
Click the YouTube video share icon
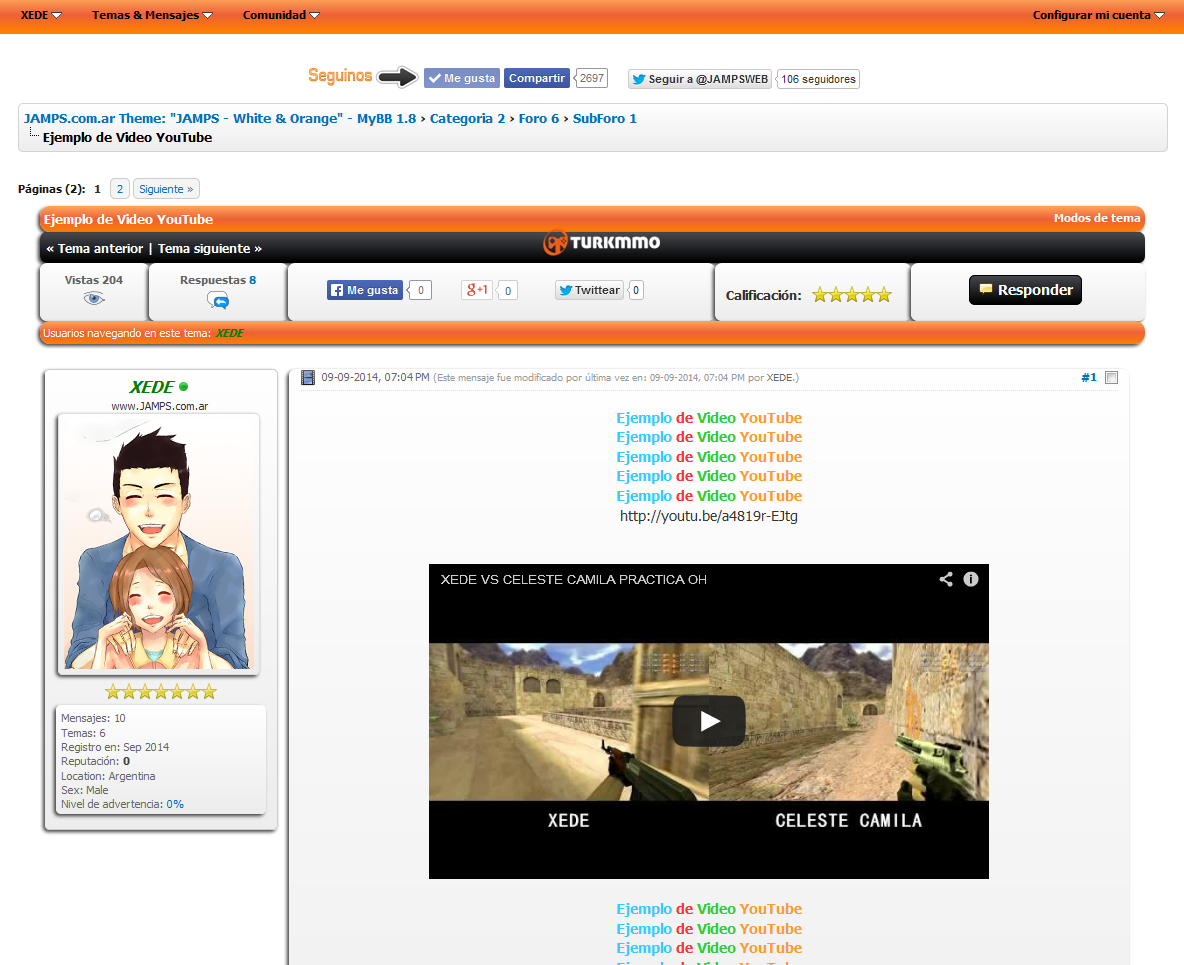(945, 579)
